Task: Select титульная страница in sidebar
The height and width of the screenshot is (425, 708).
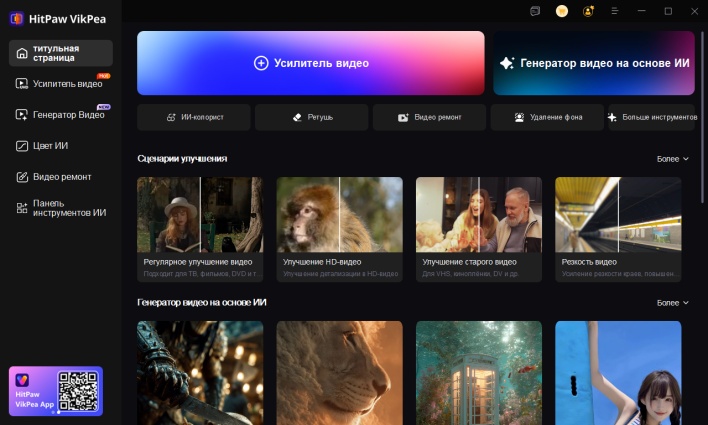Action: point(61,53)
